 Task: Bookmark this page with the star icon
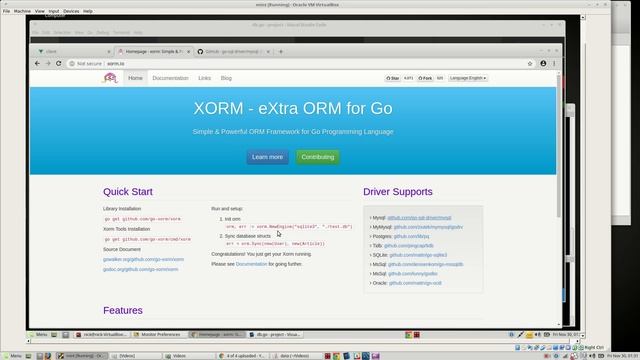pyautogui.click(x=530, y=64)
